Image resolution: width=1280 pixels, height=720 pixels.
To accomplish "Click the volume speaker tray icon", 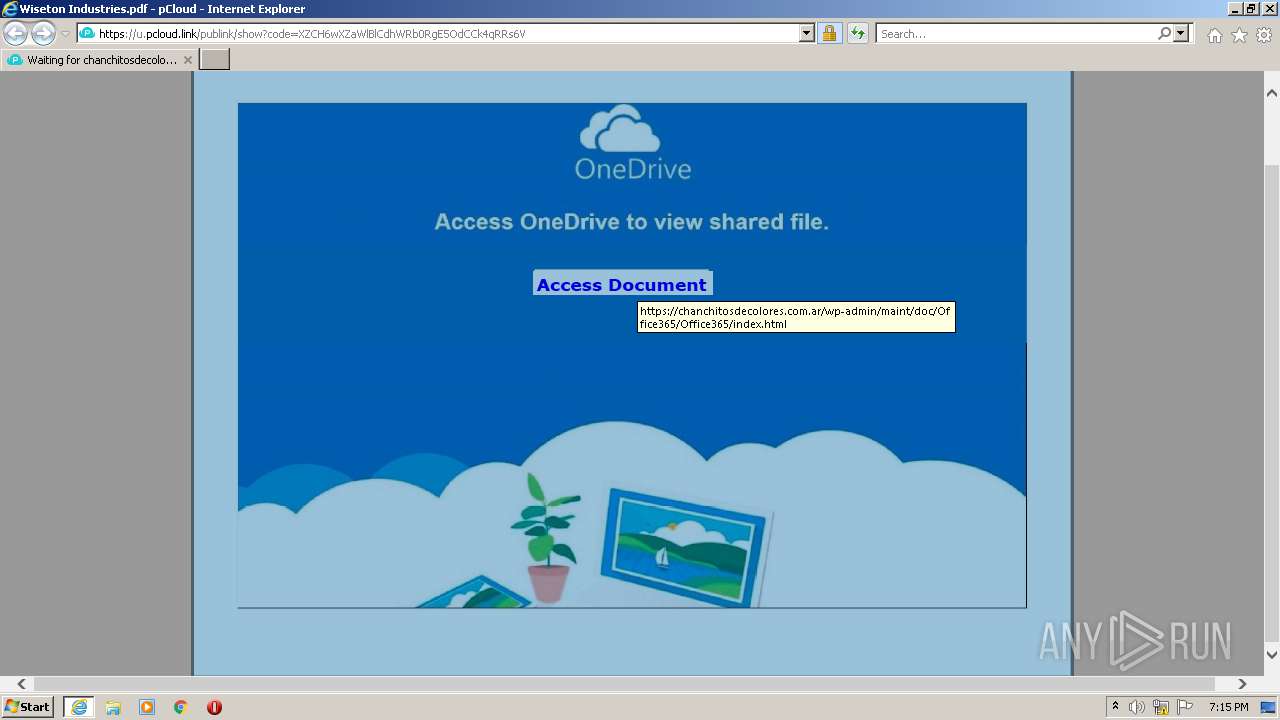I will pyautogui.click(x=1137, y=707).
